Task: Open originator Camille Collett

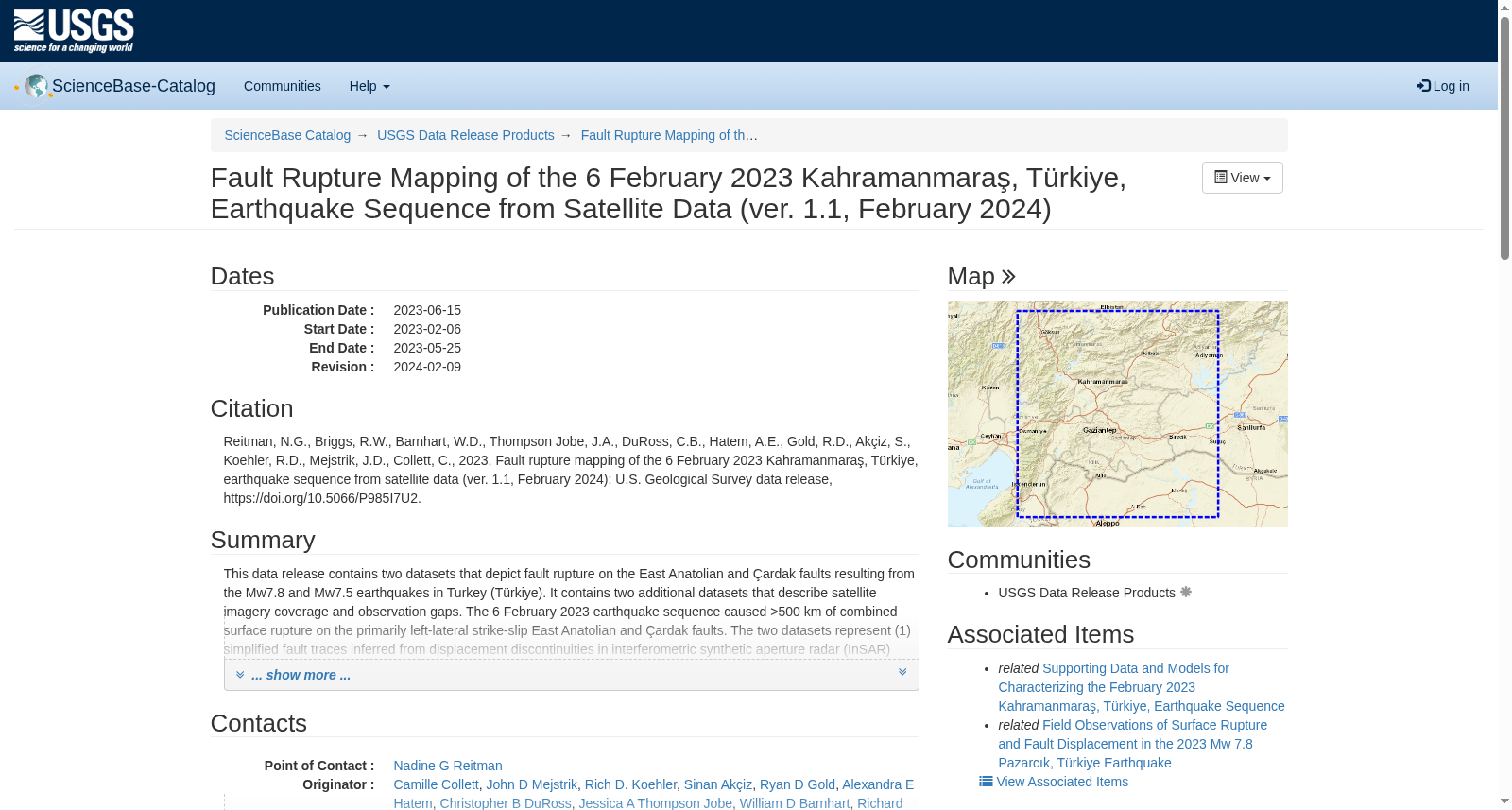Action: (436, 784)
